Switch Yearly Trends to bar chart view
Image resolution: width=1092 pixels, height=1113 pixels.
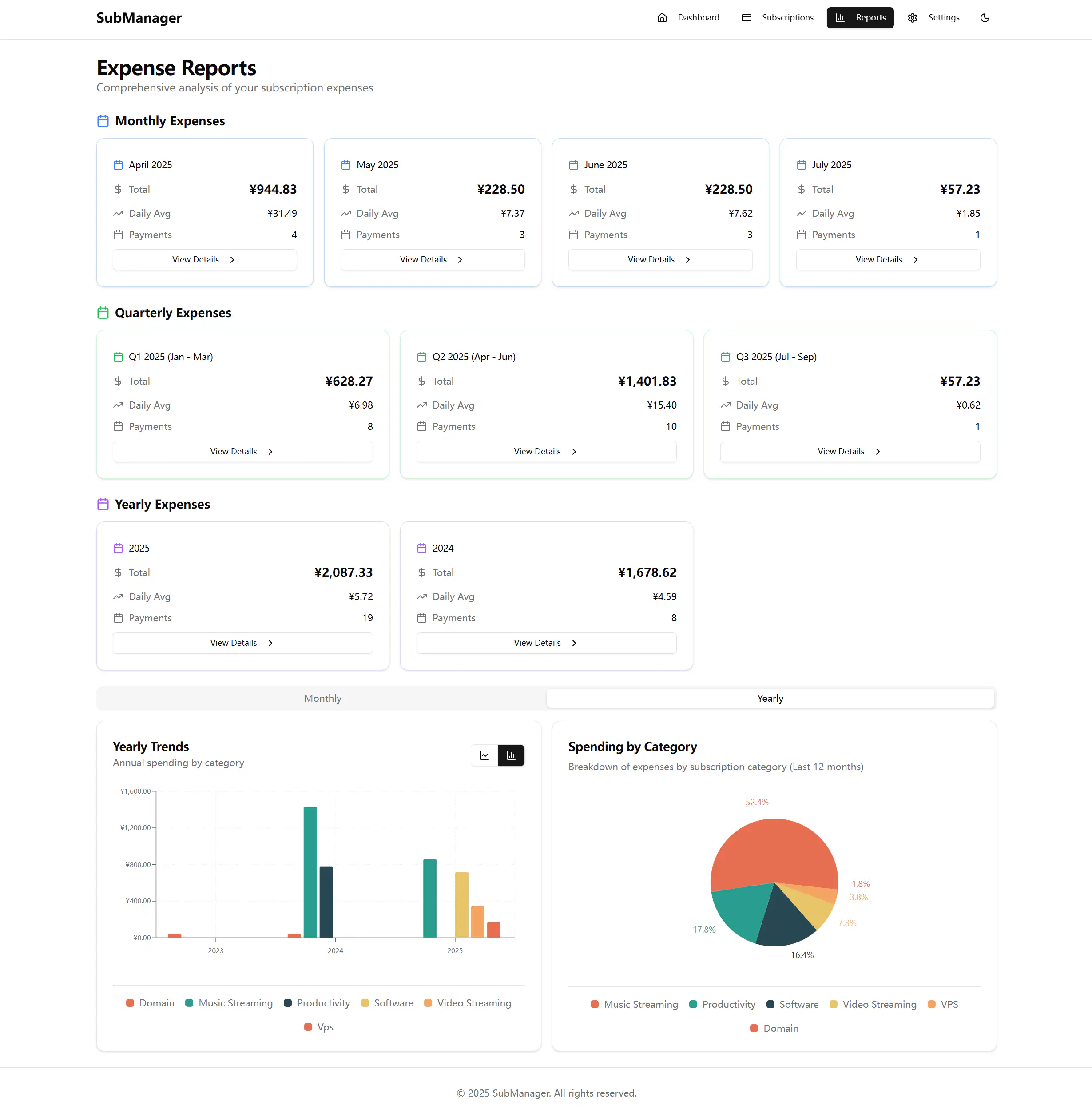pyautogui.click(x=510, y=755)
